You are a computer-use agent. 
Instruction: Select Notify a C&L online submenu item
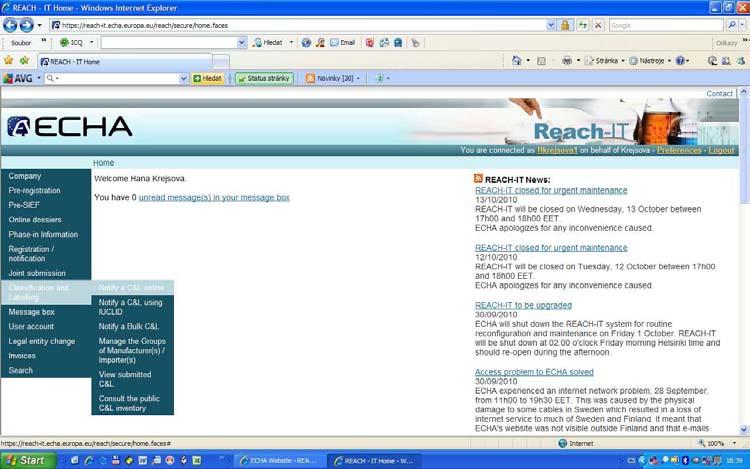(x=132, y=287)
